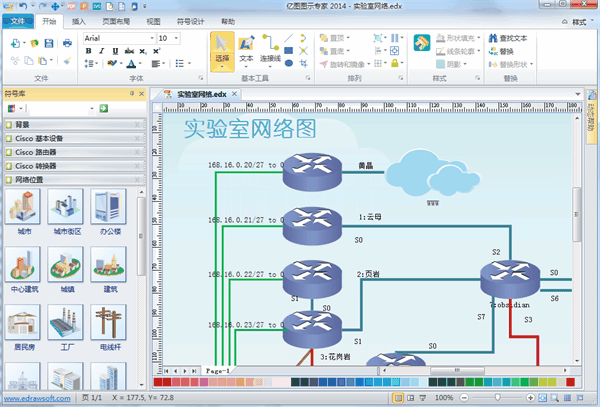Select the 黄晶 router shape on canvas
The height and width of the screenshot is (407, 600).
point(312,172)
